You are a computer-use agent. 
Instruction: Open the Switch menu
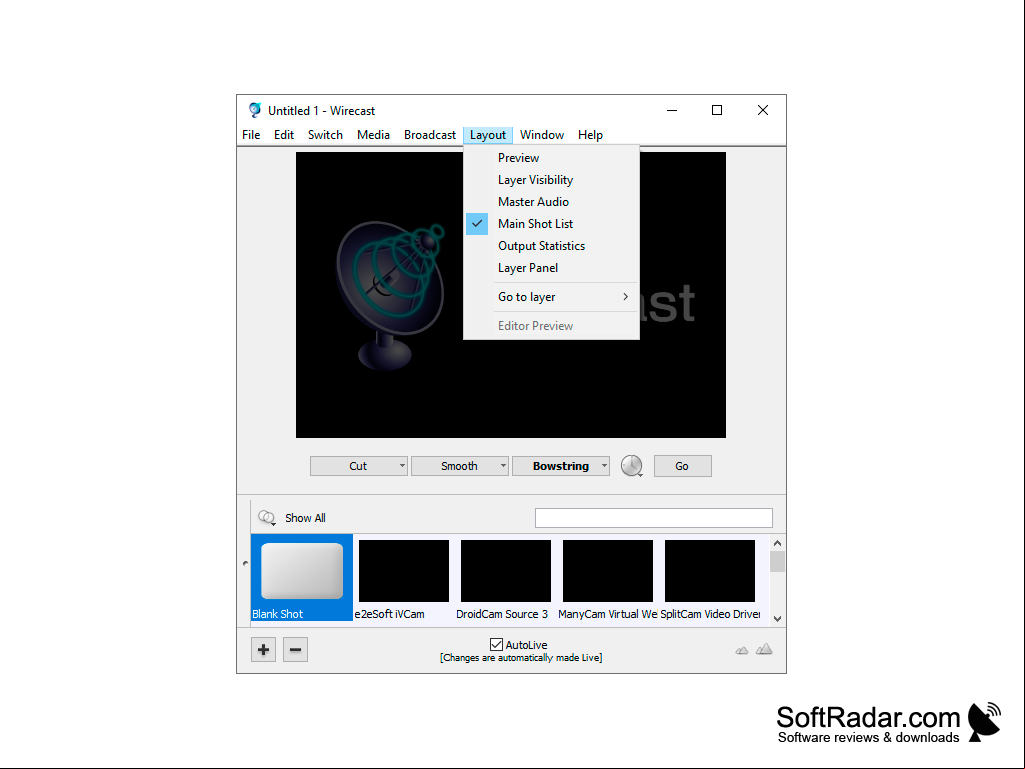tap(326, 135)
